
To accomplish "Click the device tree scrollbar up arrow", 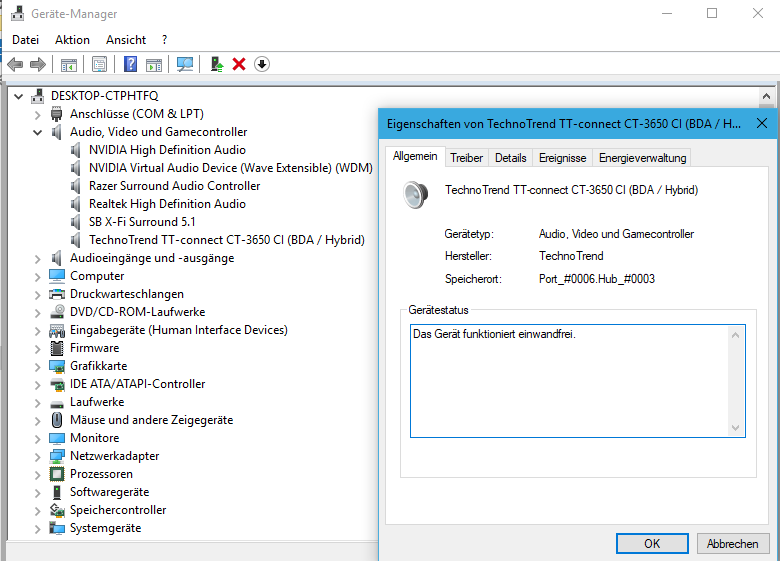I will point(766,96).
